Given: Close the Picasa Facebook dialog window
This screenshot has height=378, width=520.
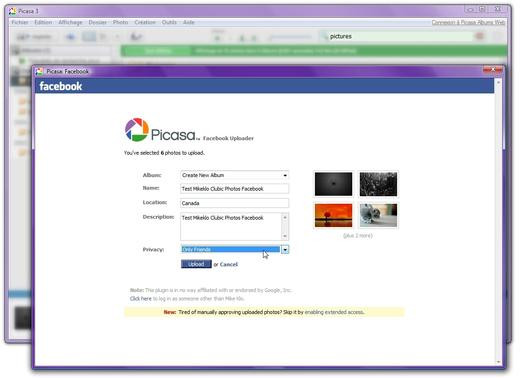Looking at the screenshot, I should [x=493, y=70].
